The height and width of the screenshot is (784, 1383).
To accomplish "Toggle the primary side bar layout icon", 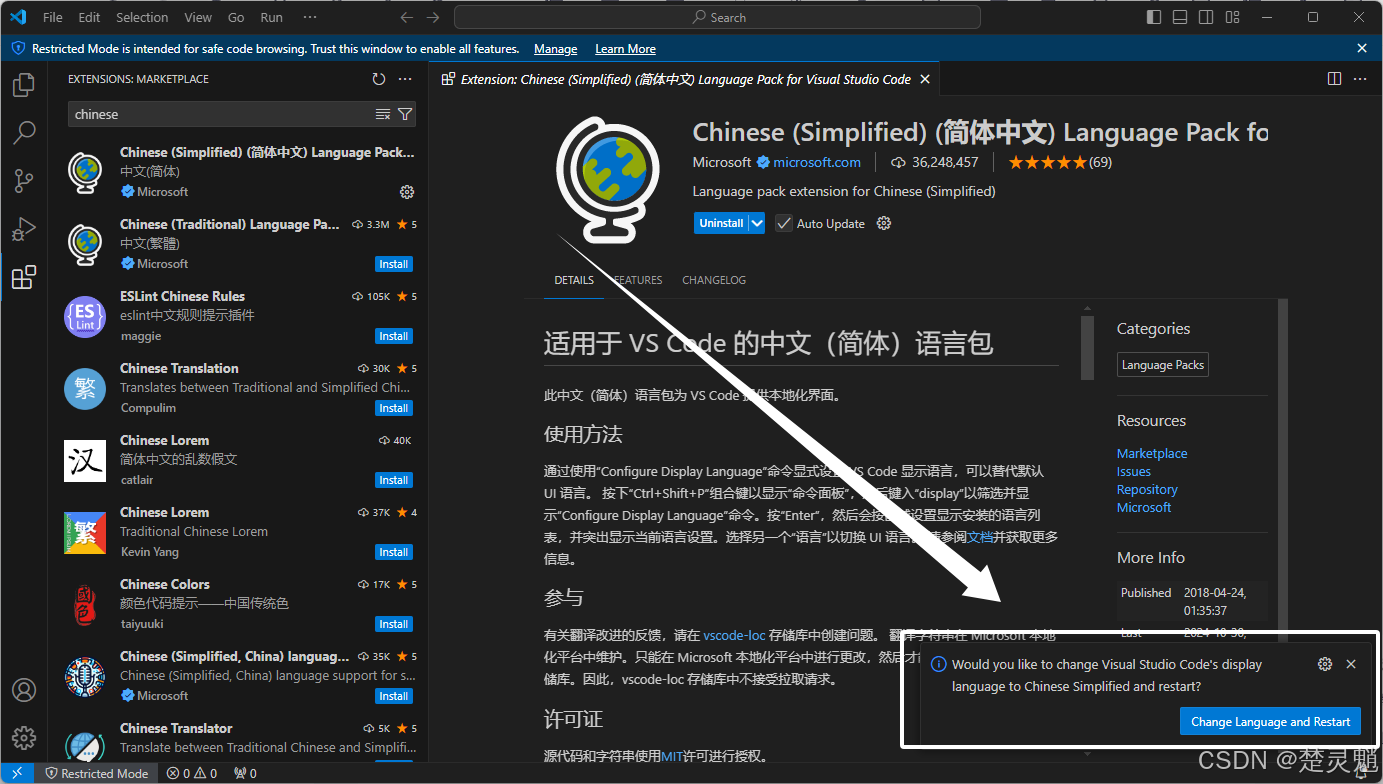I will point(1154,17).
